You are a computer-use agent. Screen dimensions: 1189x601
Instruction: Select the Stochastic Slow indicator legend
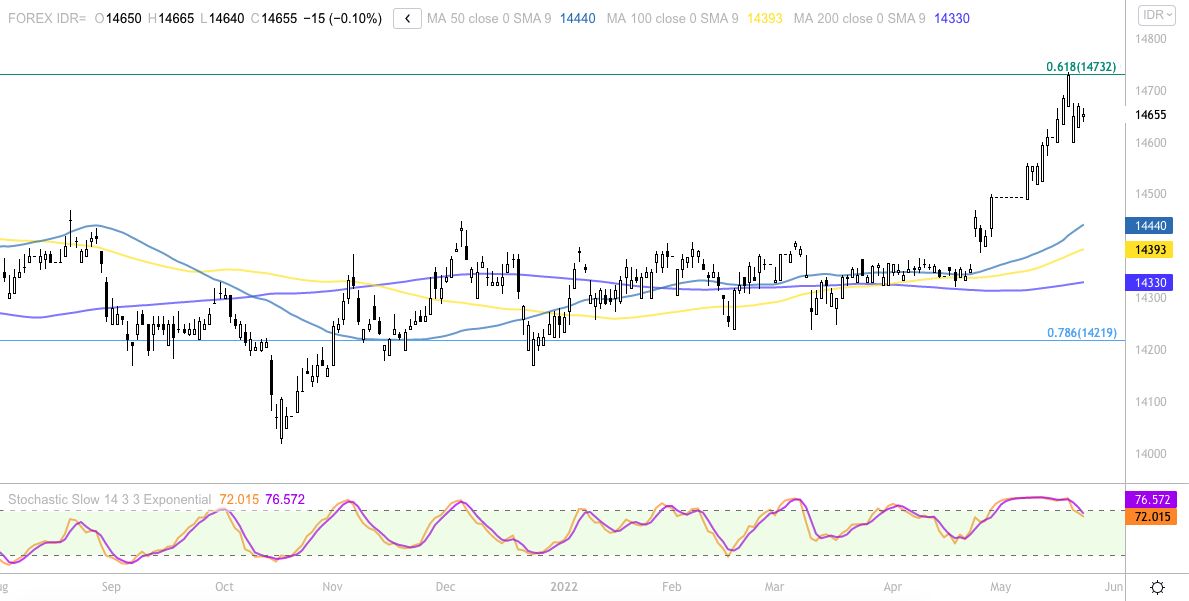[109, 499]
